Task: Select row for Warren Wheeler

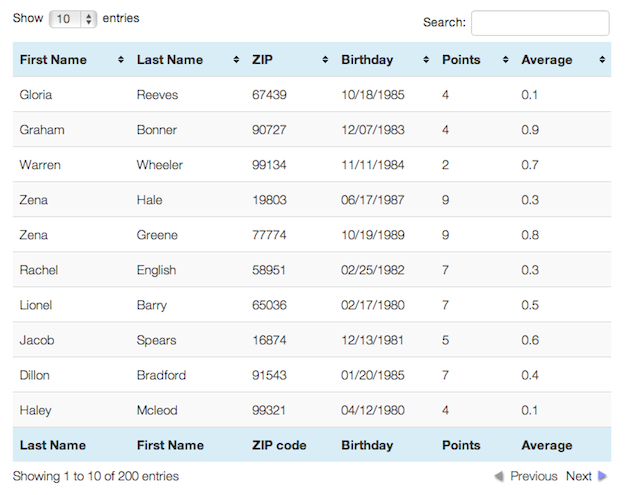Action: [311, 165]
